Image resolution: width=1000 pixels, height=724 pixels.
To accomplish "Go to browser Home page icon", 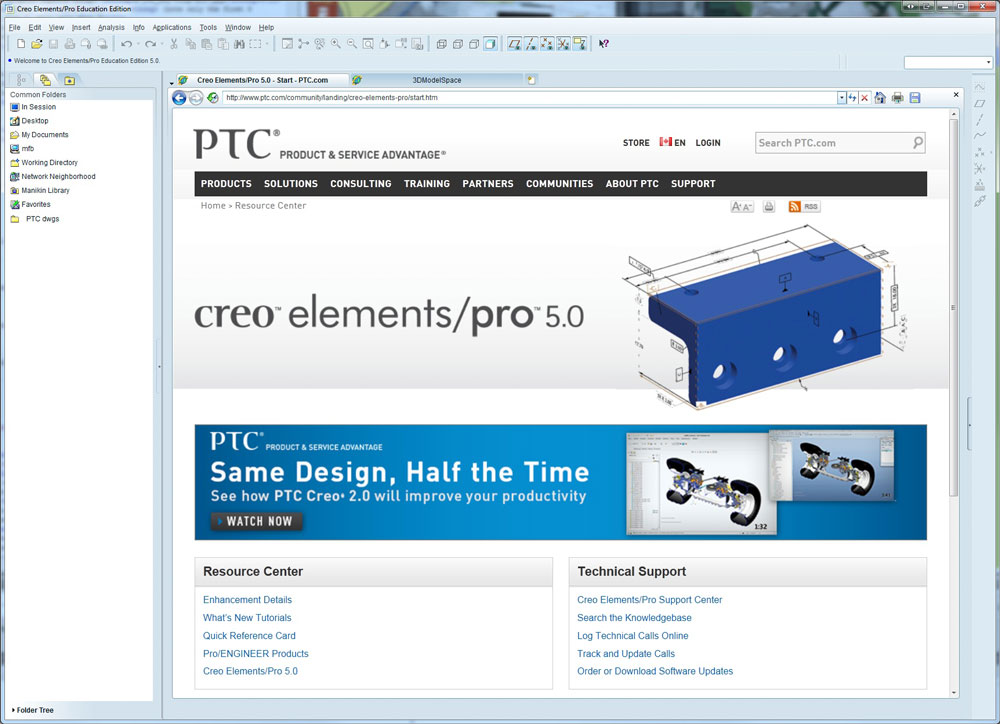I will (x=880, y=98).
